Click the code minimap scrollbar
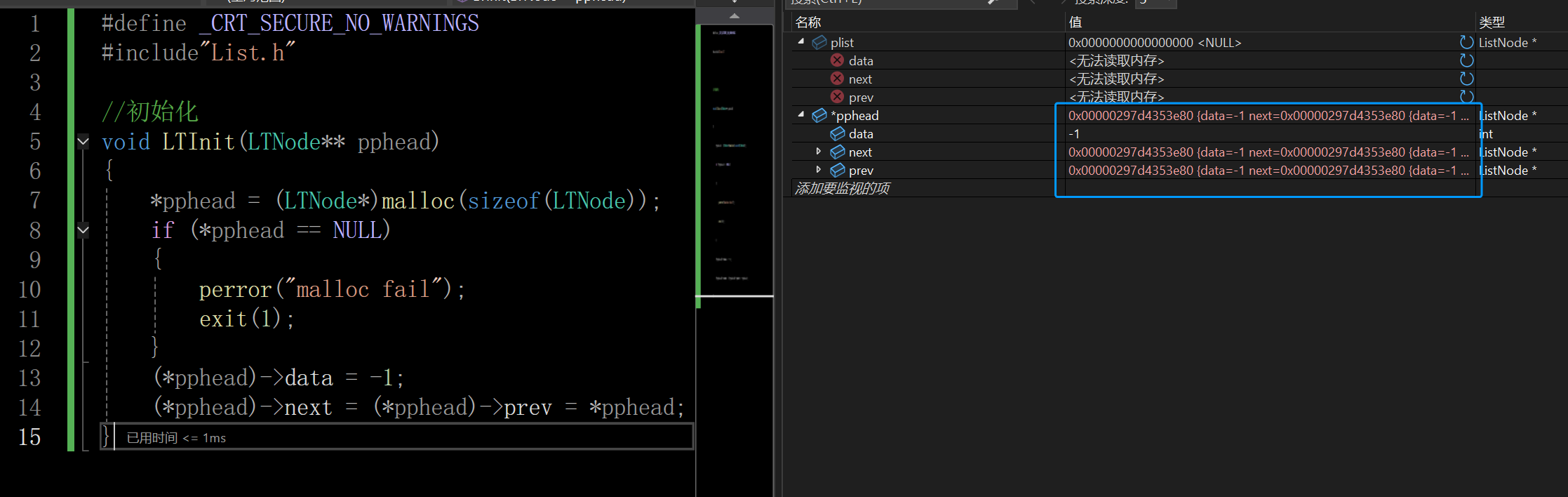This screenshot has height=497, width=1568. 735,161
